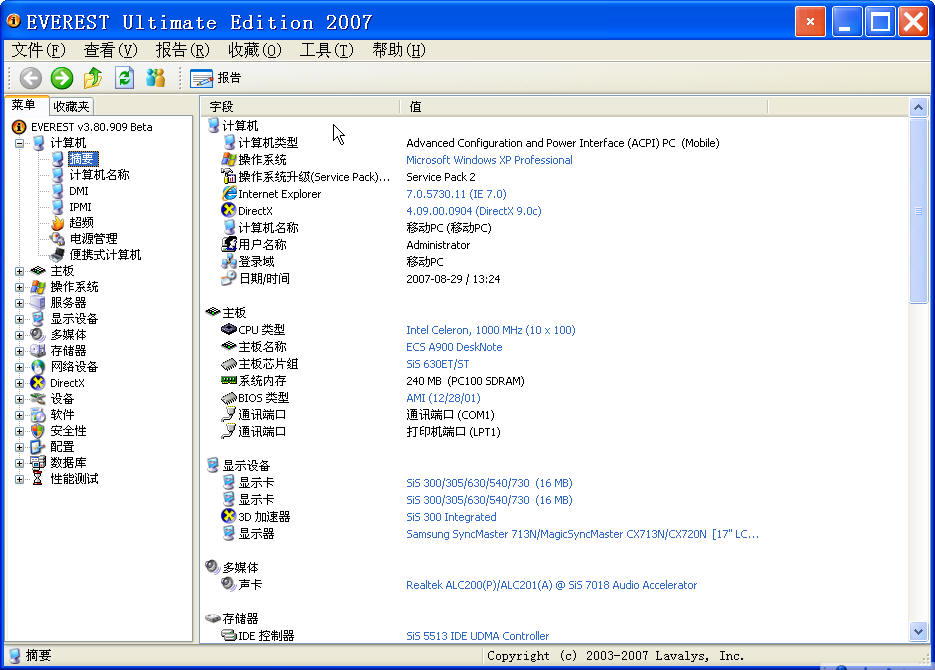Expand the 安全性 tree node
Screen dimensions: 935x670
pyautogui.click(x=19, y=431)
